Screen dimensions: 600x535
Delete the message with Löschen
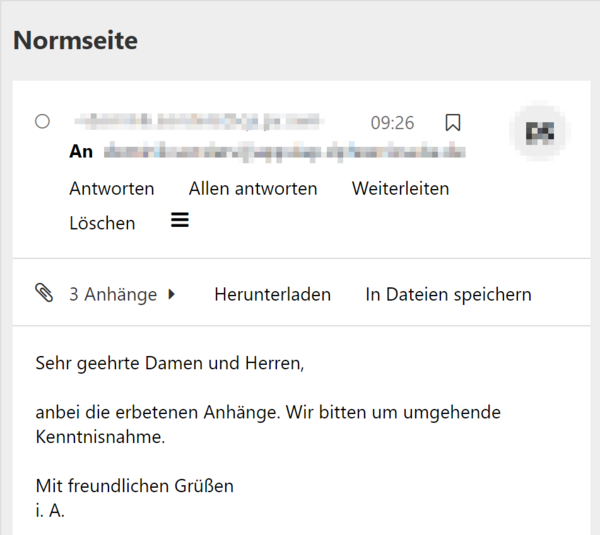pyautogui.click(x=102, y=223)
